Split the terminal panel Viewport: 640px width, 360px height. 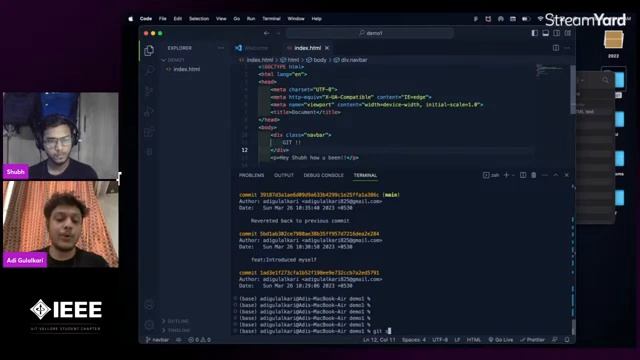click(x=523, y=175)
